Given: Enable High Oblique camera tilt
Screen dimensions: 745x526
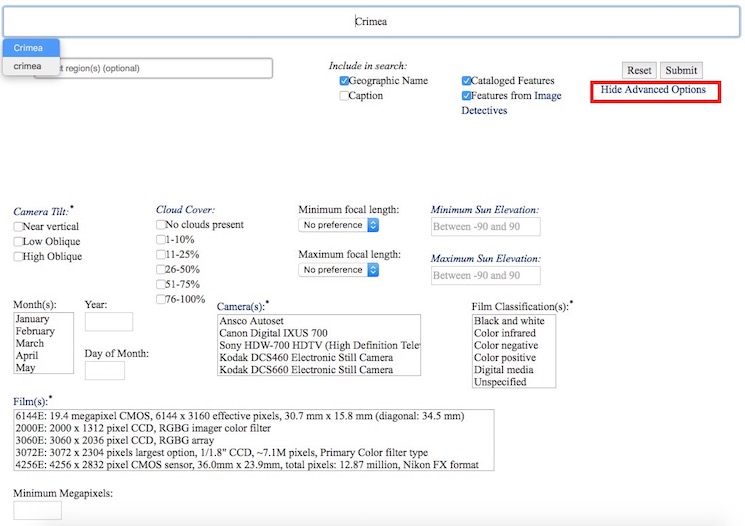Looking at the screenshot, I should click(x=19, y=257).
